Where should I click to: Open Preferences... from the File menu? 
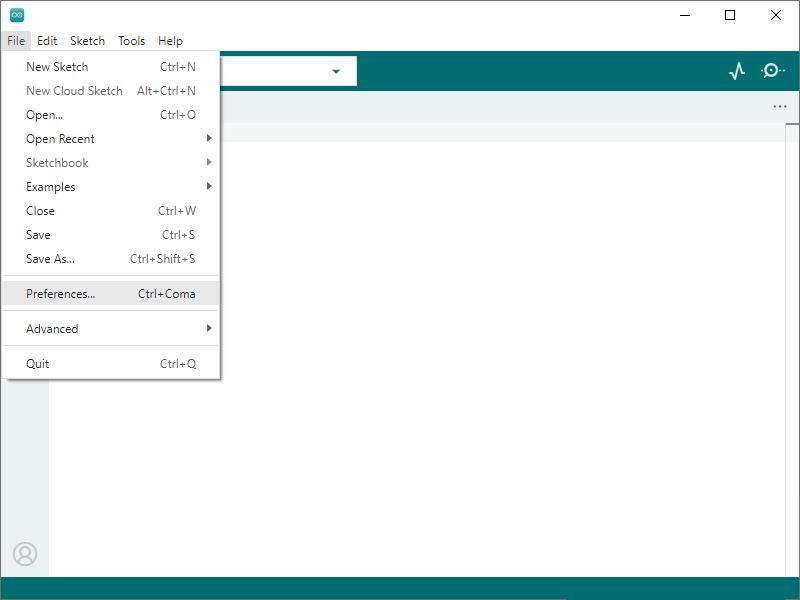click(x=111, y=294)
